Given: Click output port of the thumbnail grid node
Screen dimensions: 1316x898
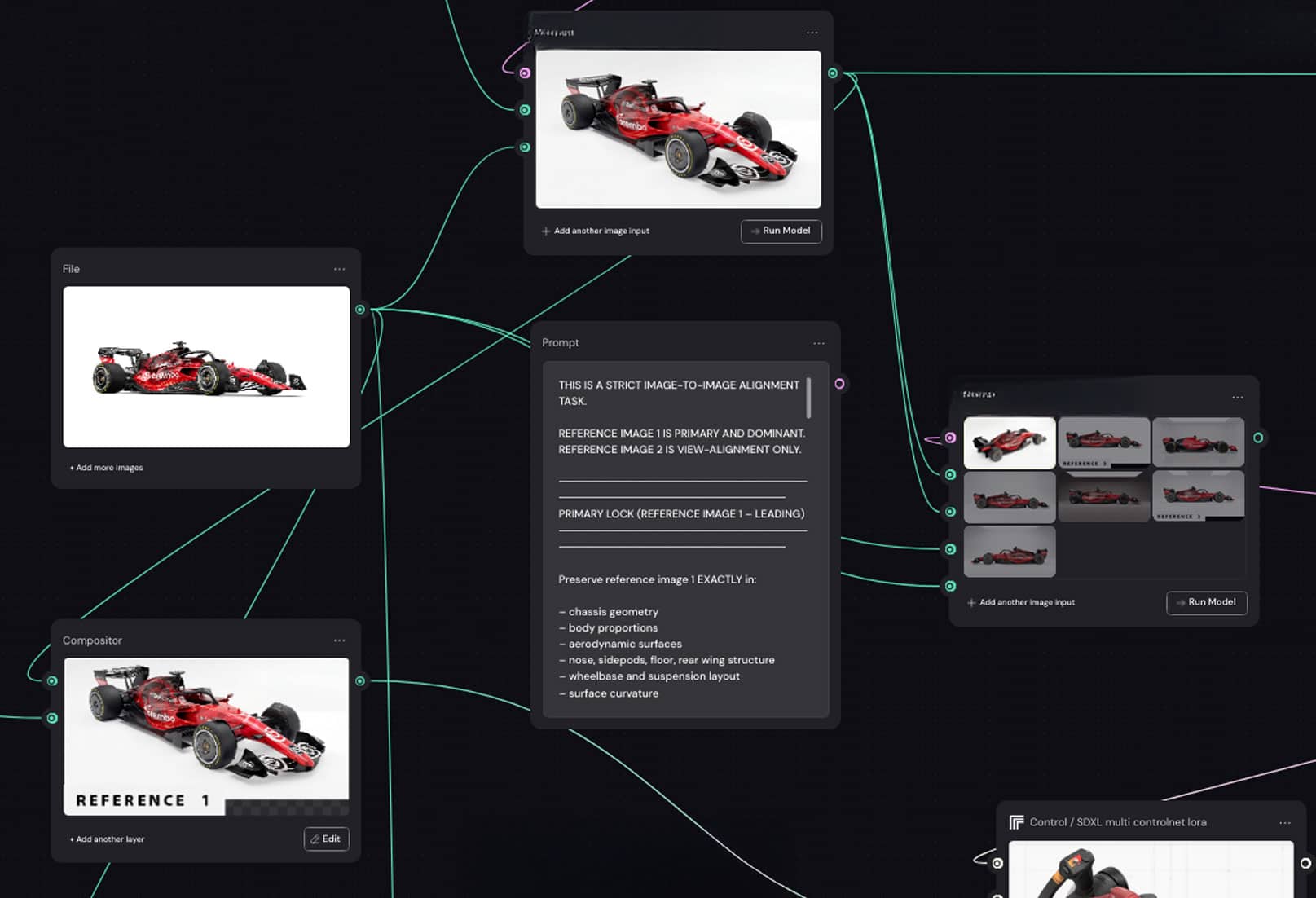Looking at the screenshot, I should click(x=1258, y=438).
